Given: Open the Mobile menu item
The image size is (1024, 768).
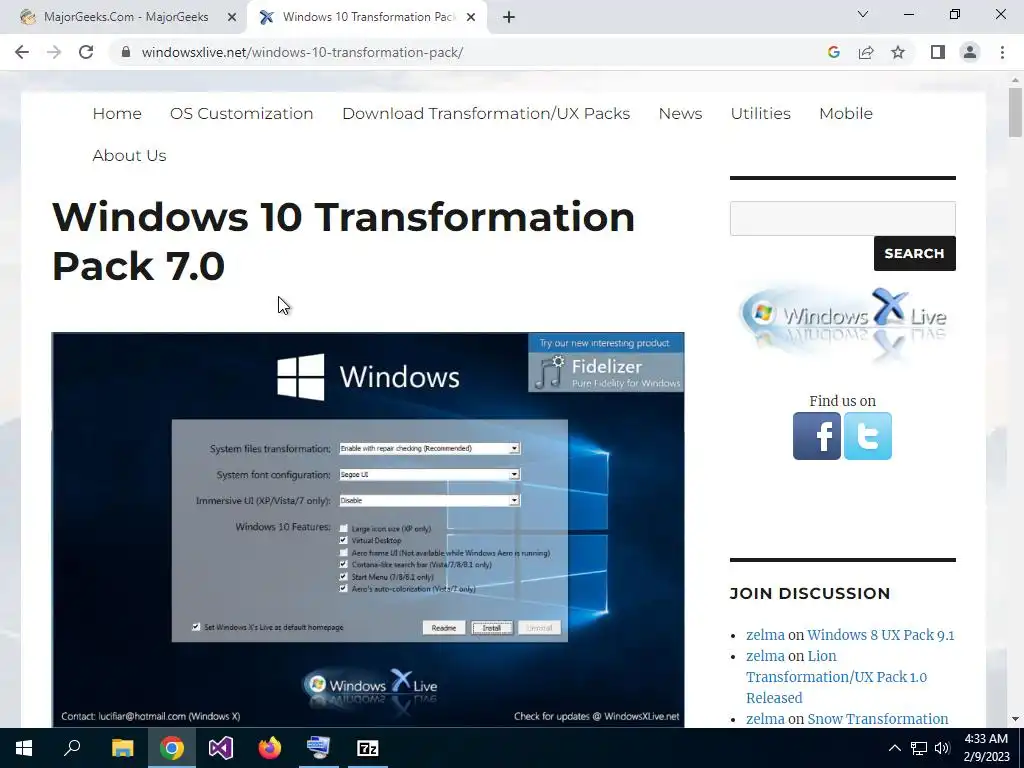Looking at the screenshot, I should pos(846,114).
